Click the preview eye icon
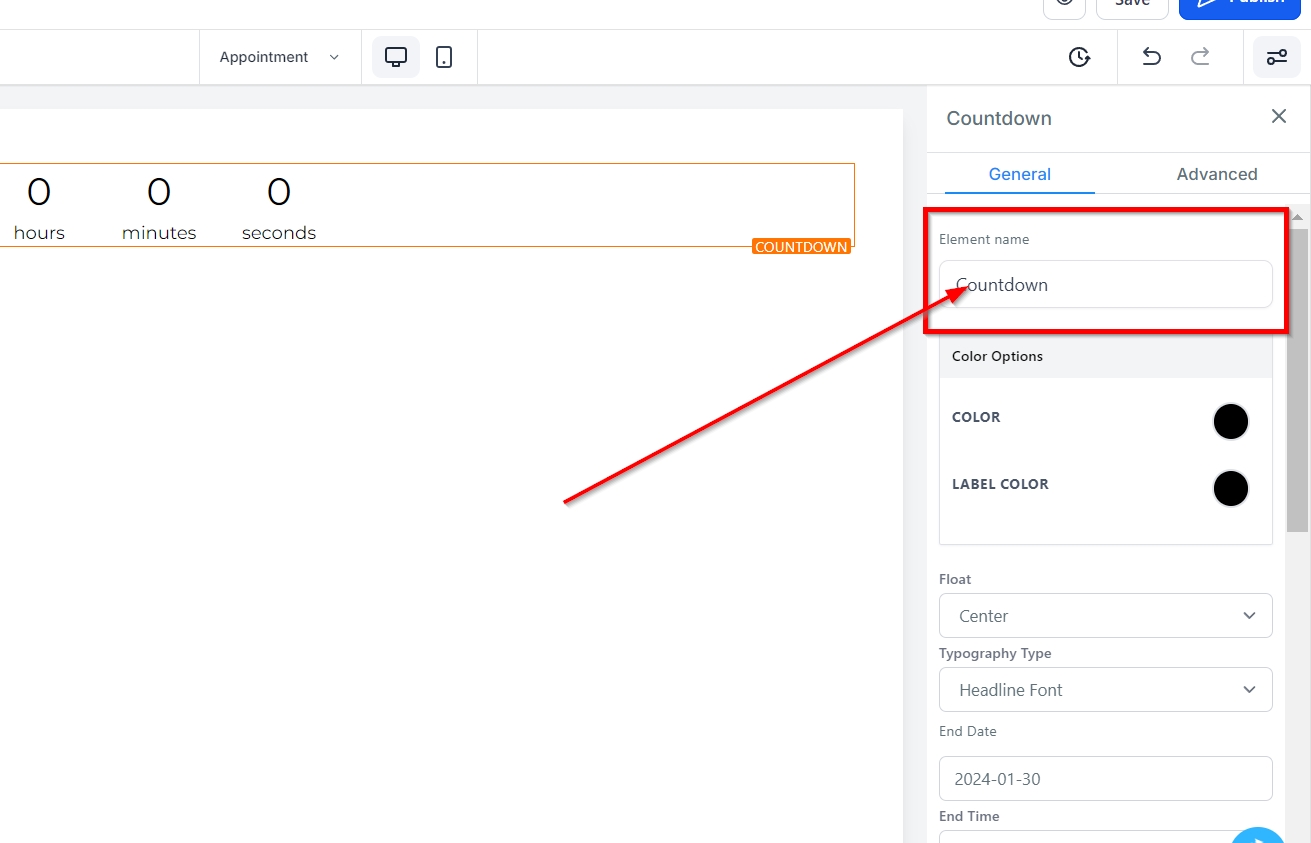The width and height of the screenshot is (1311, 843). pyautogui.click(x=1064, y=5)
